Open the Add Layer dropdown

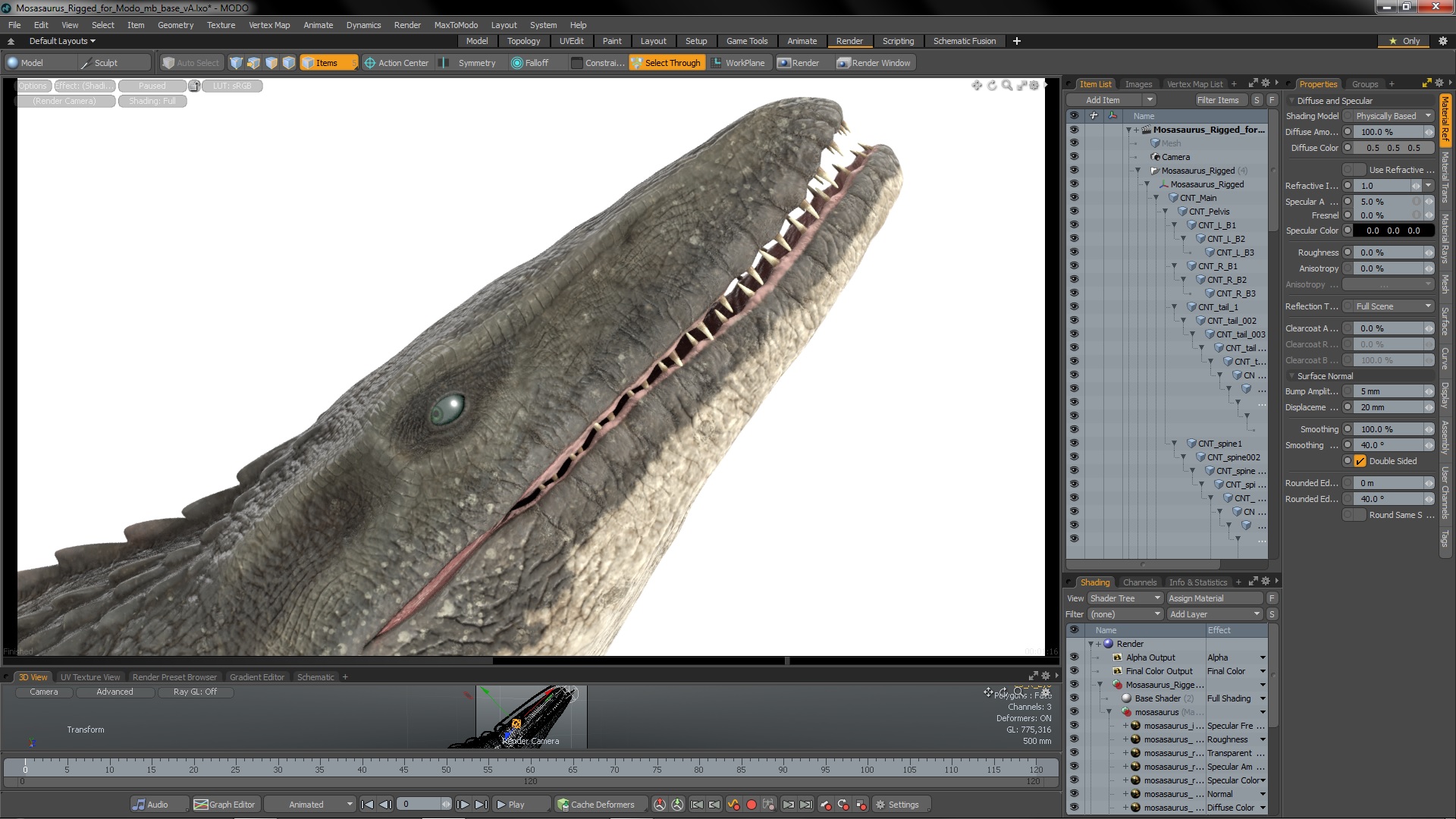[x=1215, y=614]
